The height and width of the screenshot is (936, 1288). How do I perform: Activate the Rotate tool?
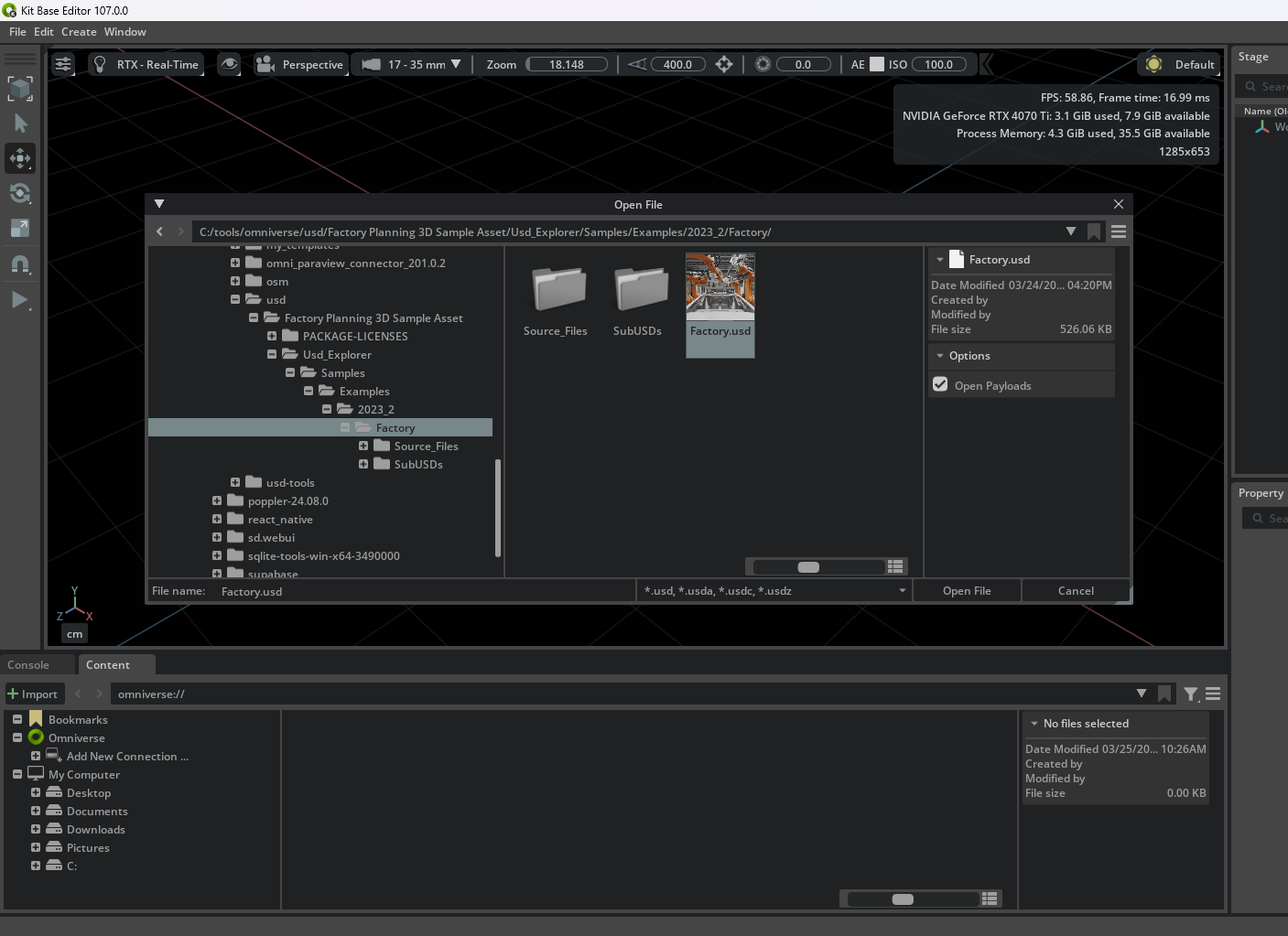tap(20, 193)
